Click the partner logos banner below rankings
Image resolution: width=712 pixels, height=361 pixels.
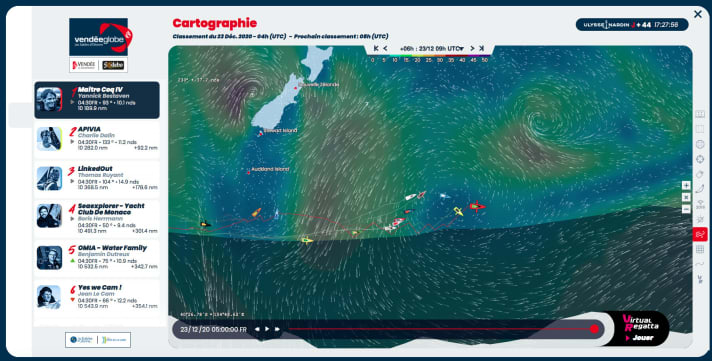(98, 340)
